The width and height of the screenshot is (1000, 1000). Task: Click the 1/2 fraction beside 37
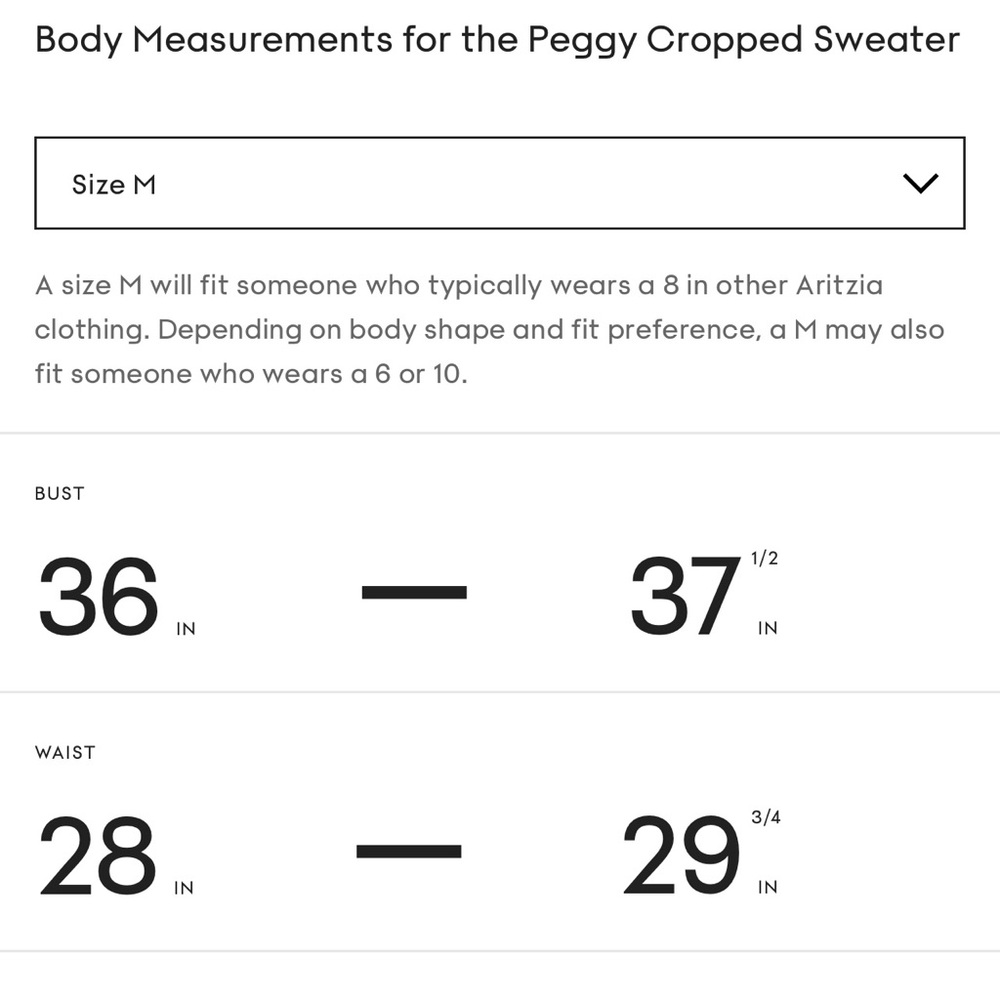point(765,559)
